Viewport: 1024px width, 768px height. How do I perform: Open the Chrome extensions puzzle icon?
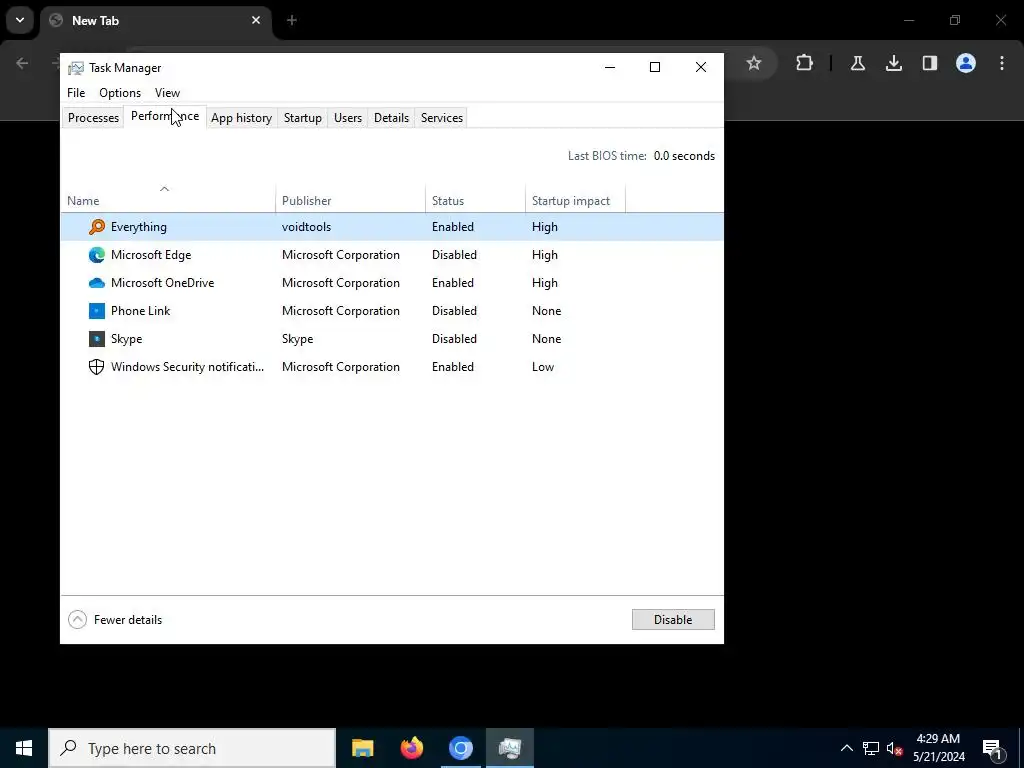pos(805,63)
